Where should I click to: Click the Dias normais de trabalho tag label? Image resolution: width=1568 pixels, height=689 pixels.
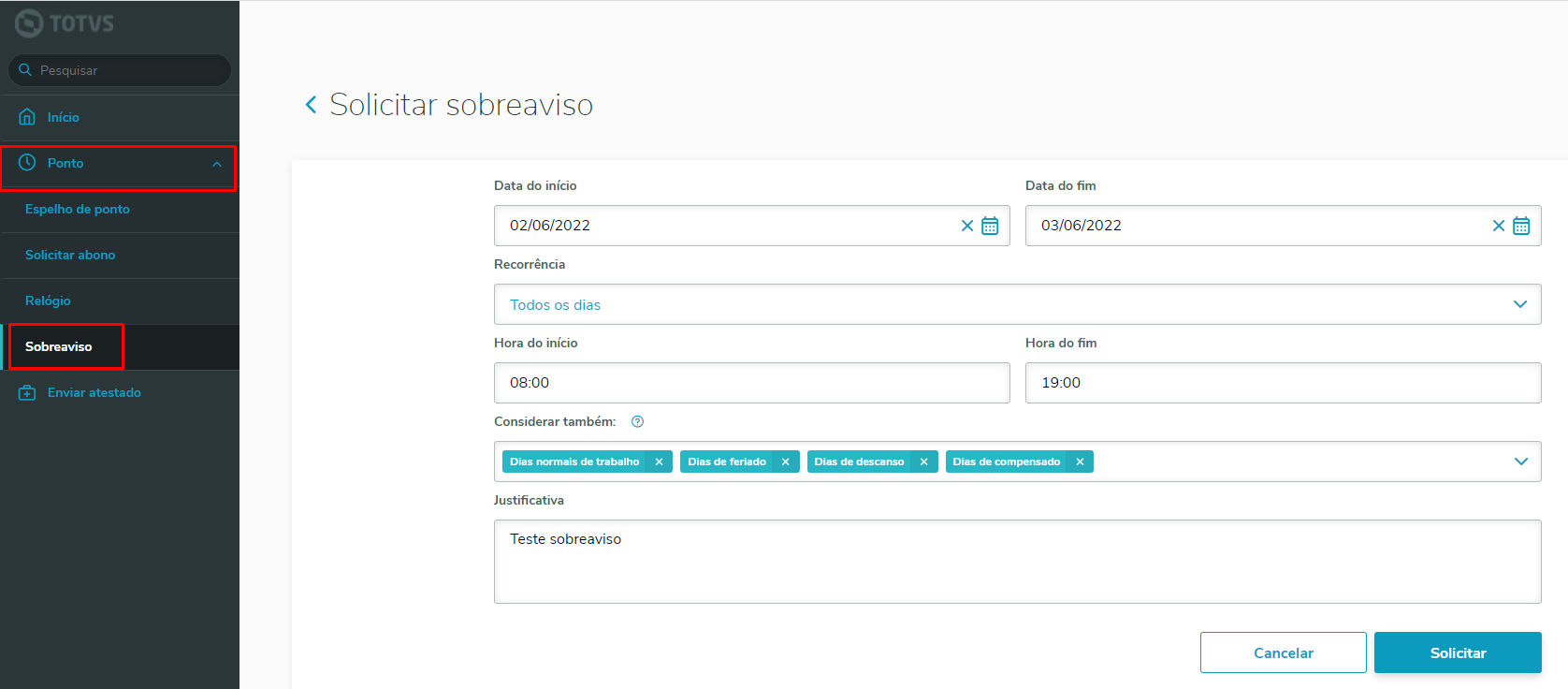pyautogui.click(x=574, y=462)
